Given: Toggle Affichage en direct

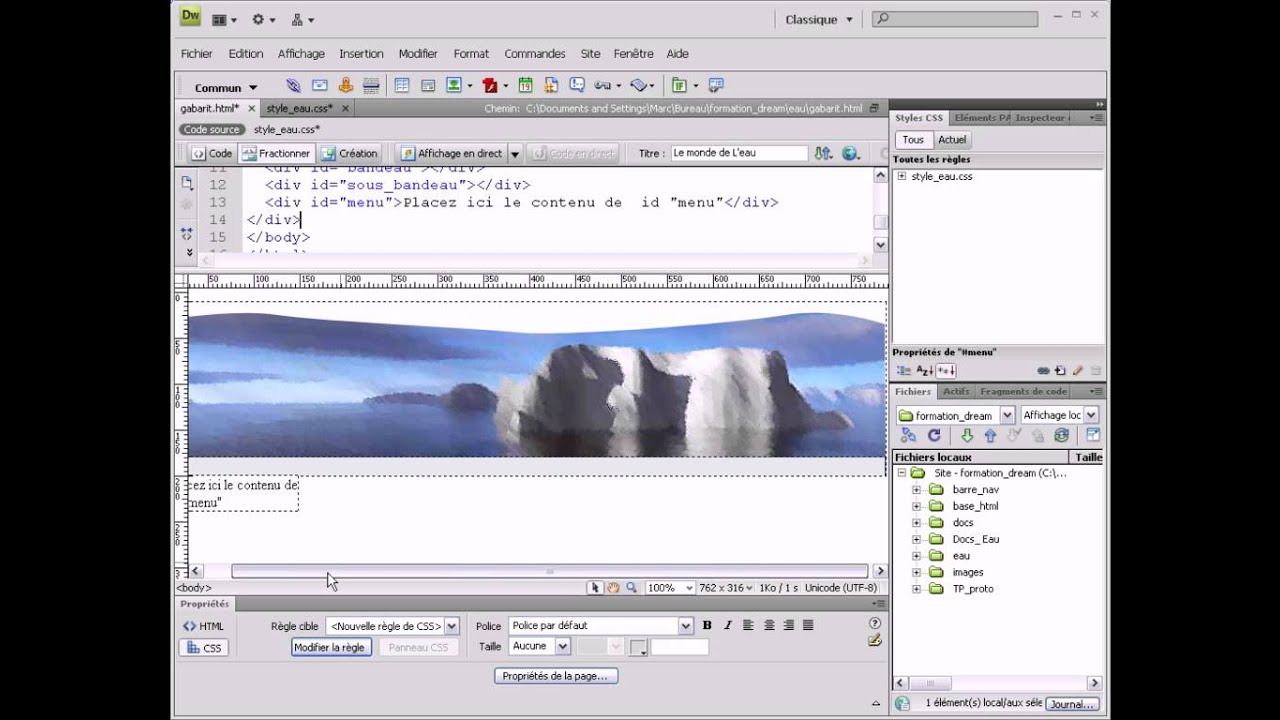Looking at the screenshot, I should pyautogui.click(x=451, y=153).
